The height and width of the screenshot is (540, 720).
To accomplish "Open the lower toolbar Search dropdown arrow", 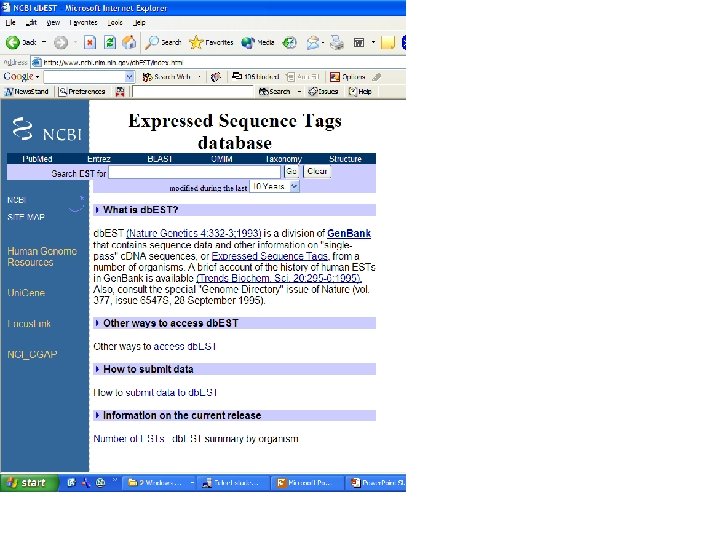I will click(299, 91).
